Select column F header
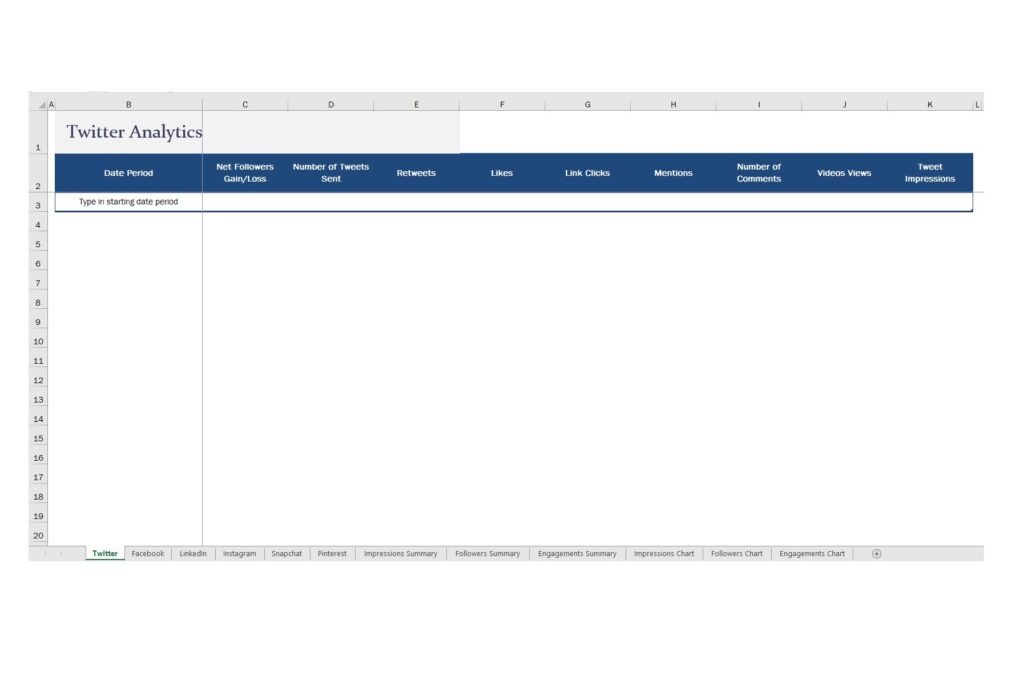1024x684 pixels. pyautogui.click(x=502, y=105)
